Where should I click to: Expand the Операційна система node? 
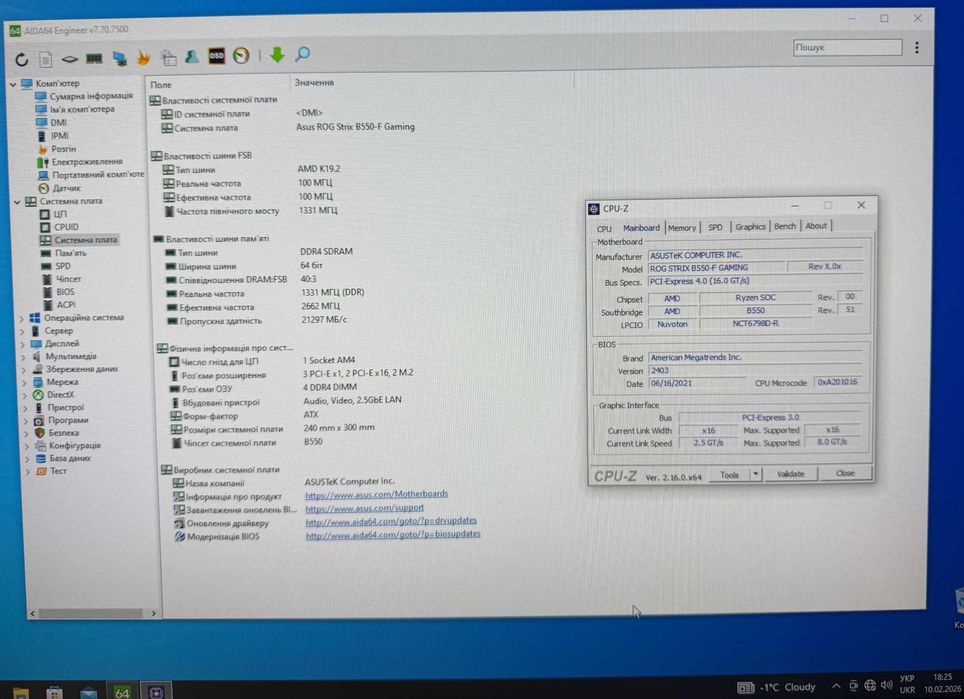pyautogui.click(x=22, y=318)
